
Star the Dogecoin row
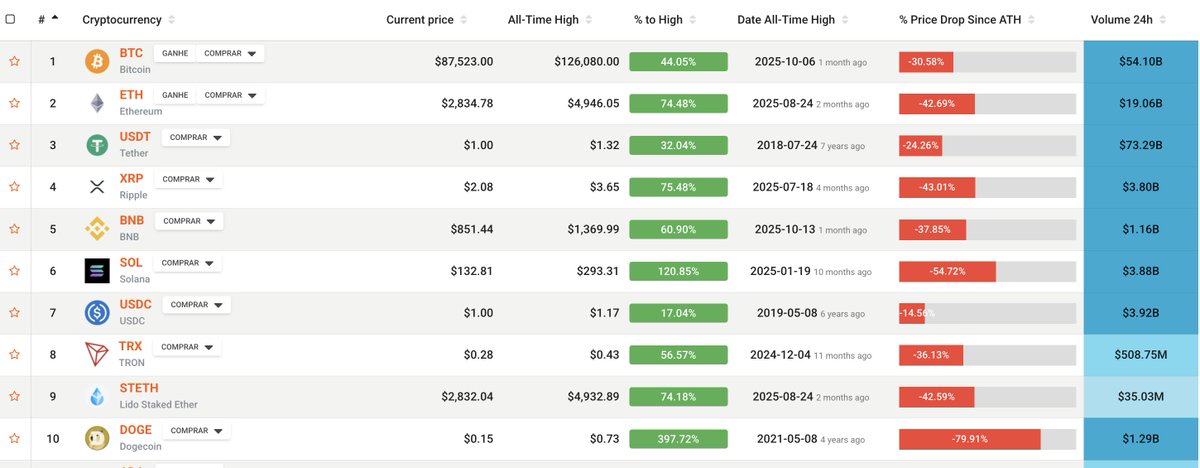14,438
